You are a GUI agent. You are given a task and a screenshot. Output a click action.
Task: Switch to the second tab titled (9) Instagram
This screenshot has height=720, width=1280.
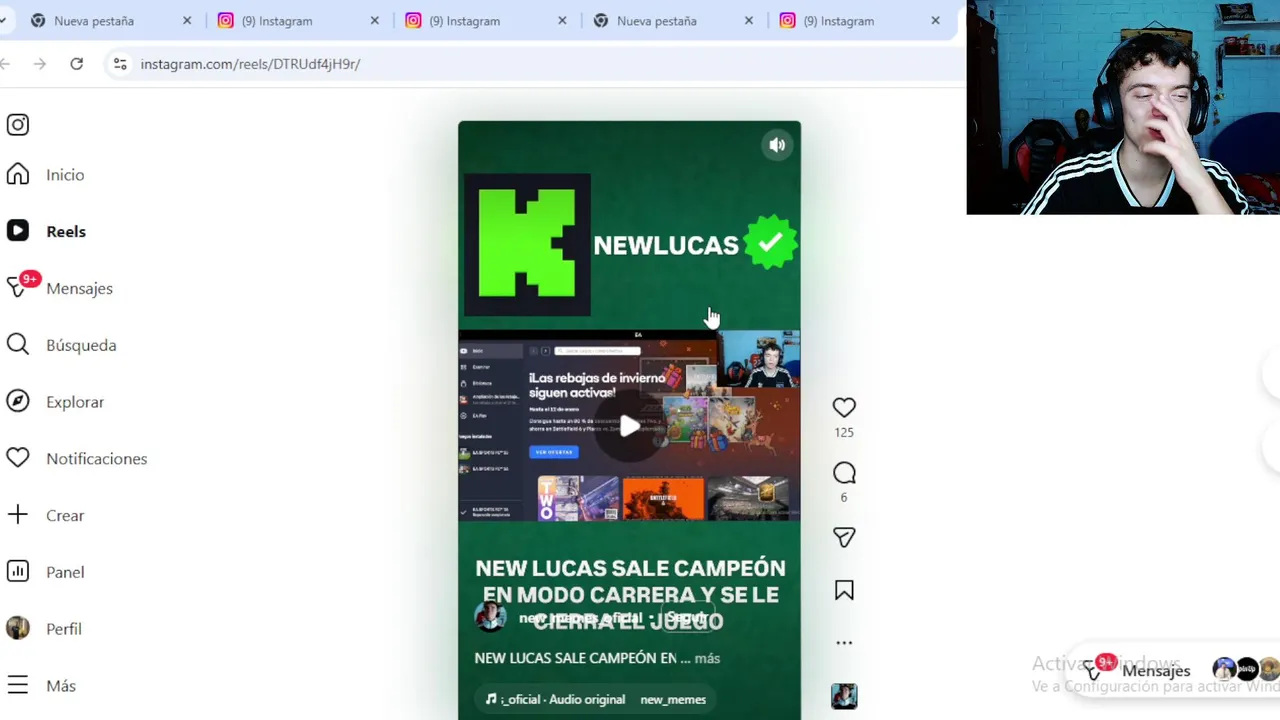(277, 20)
